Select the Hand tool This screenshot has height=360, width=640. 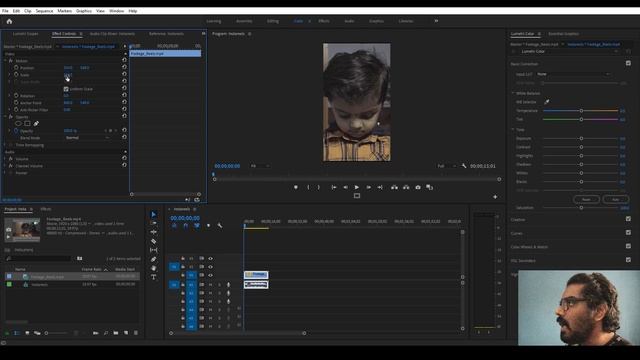(153, 268)
